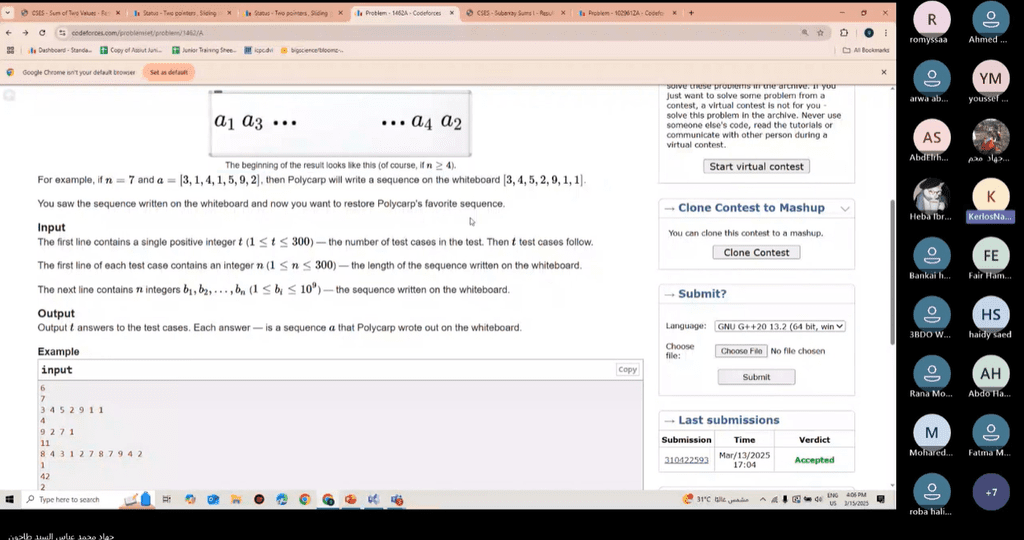Bookmark this page with the star icon
This screenshot has height=540, width=1024.
(x=820, y=33)
